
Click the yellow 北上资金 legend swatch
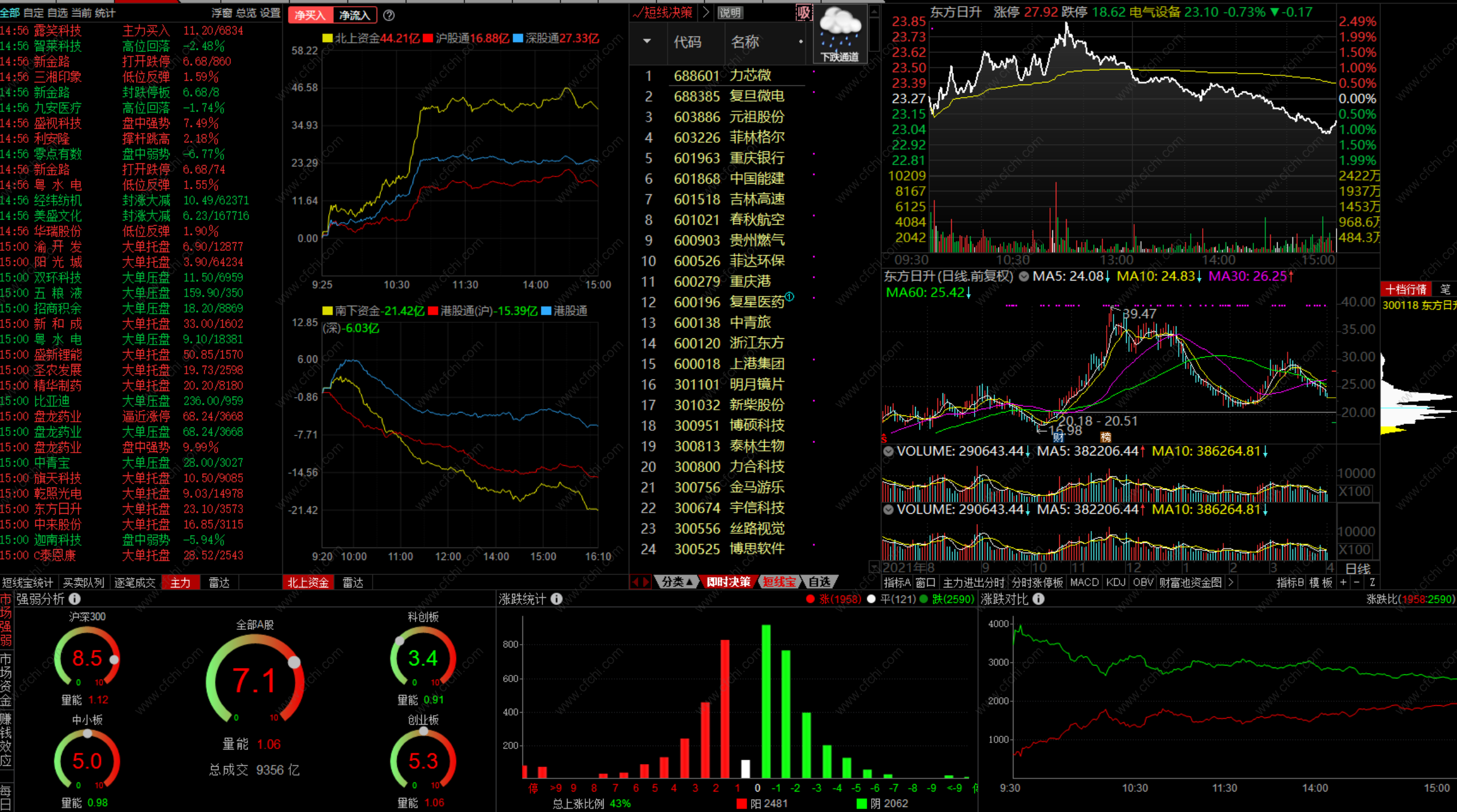(328, 38)
